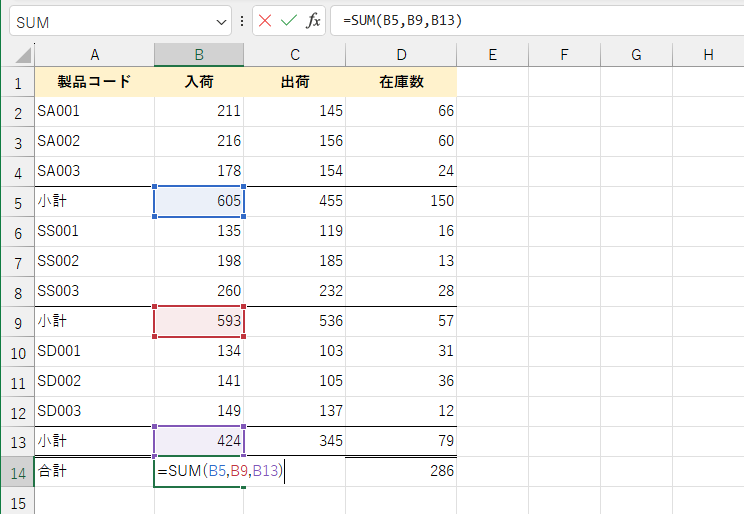Select cell with value 137

point(295,411)
